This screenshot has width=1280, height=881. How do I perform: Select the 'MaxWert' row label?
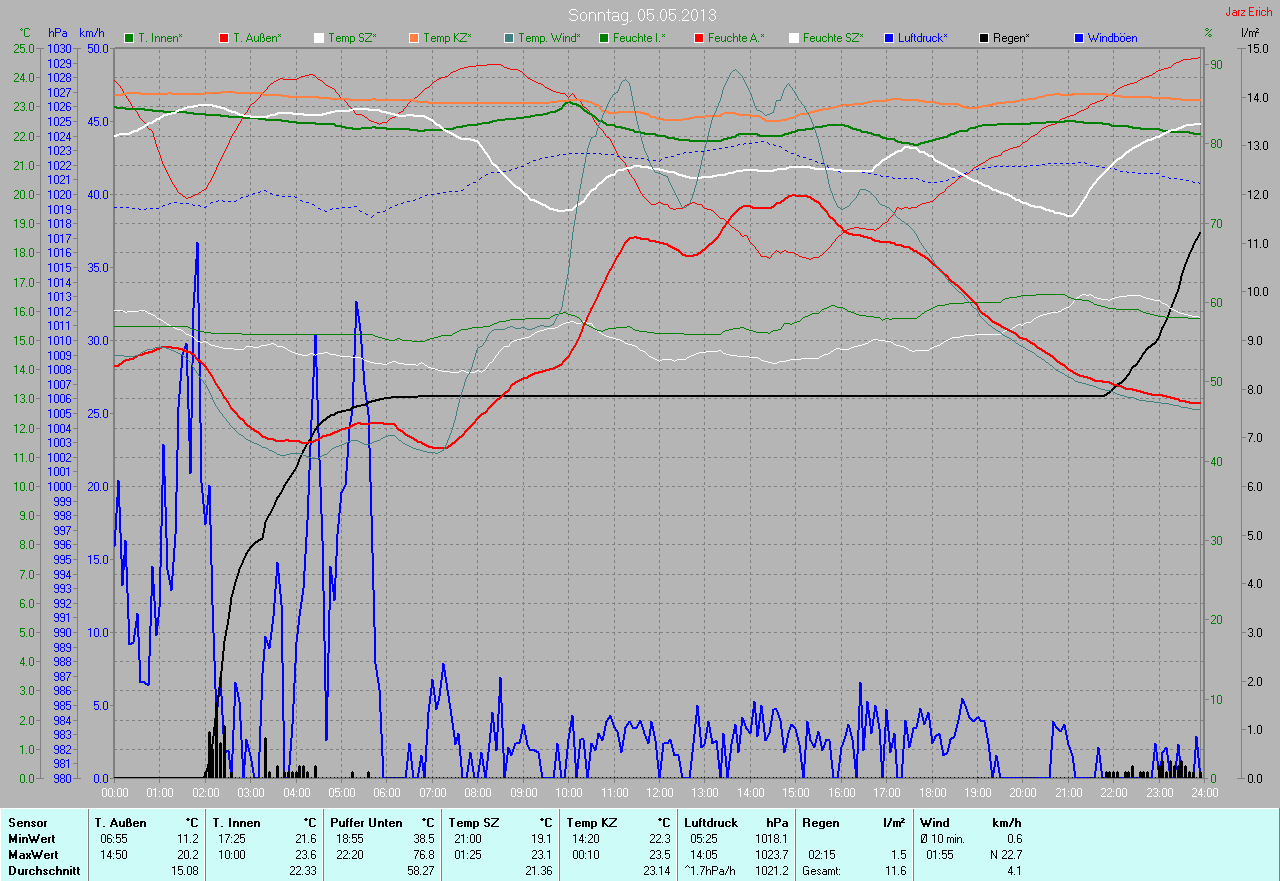32,855
